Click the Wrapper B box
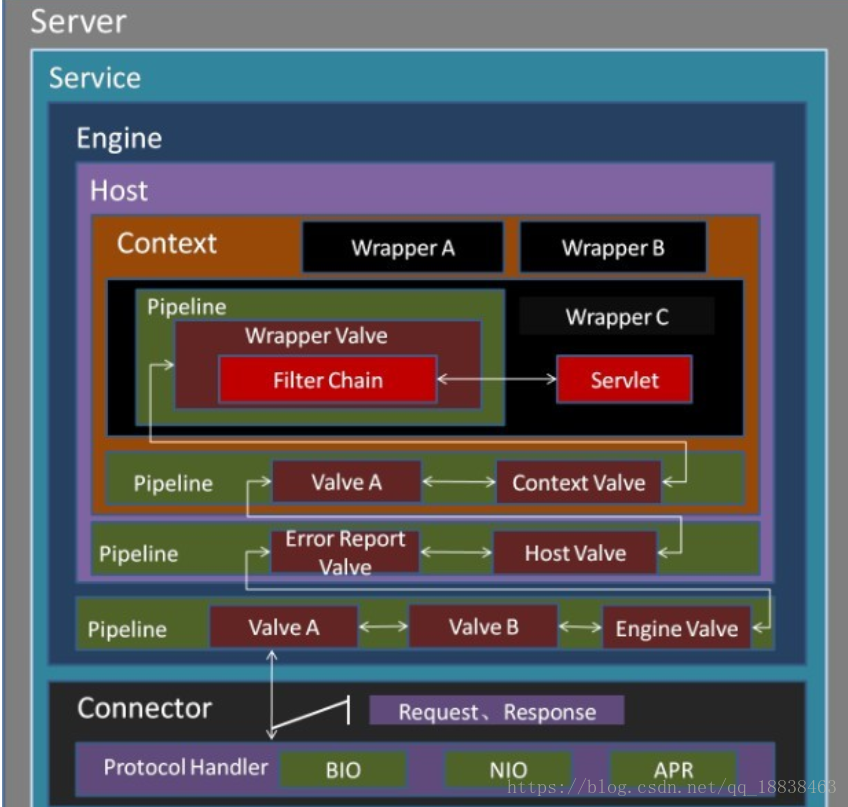 pos(613,247)
